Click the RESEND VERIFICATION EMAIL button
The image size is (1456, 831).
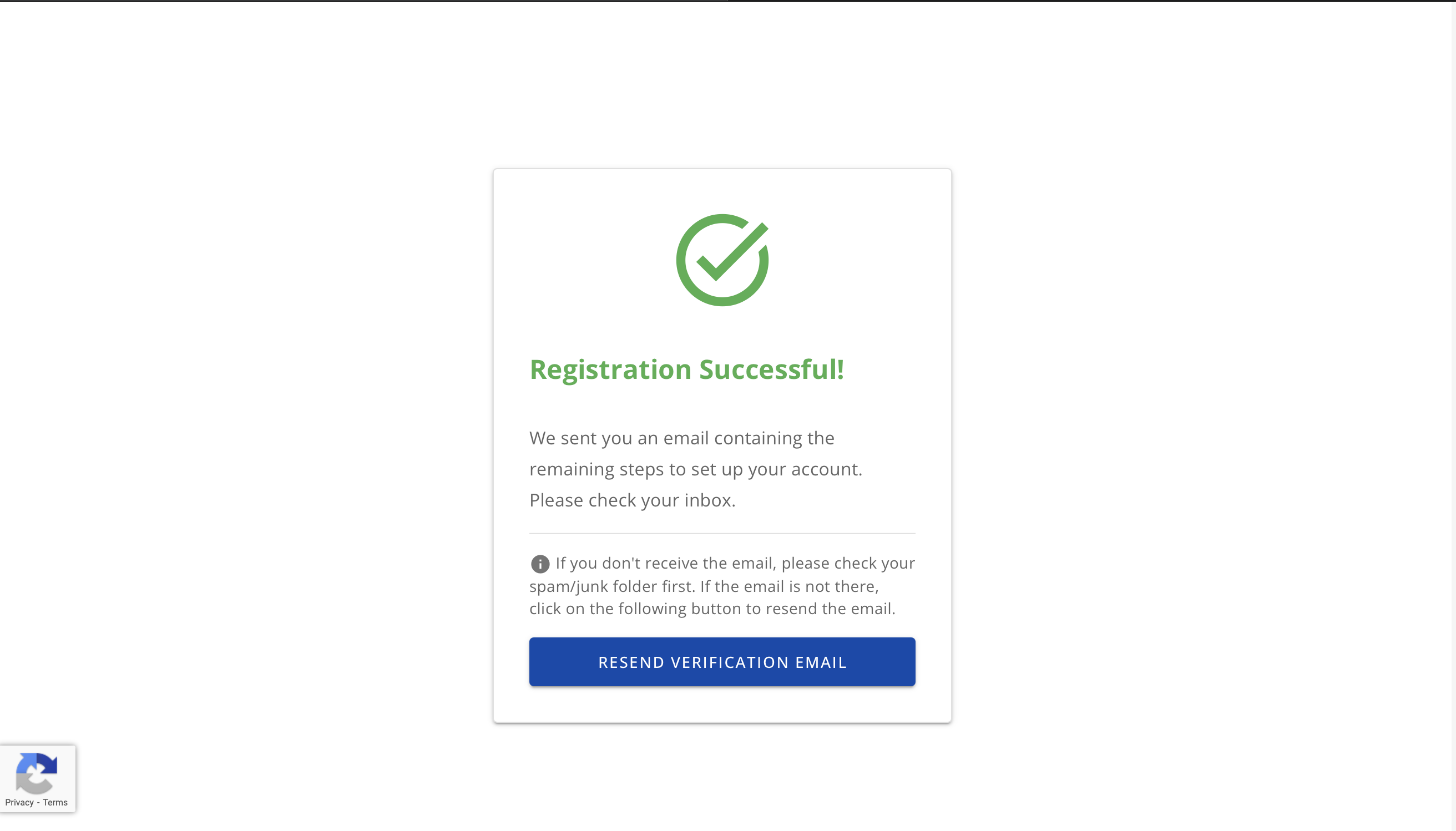coord(721,661)
